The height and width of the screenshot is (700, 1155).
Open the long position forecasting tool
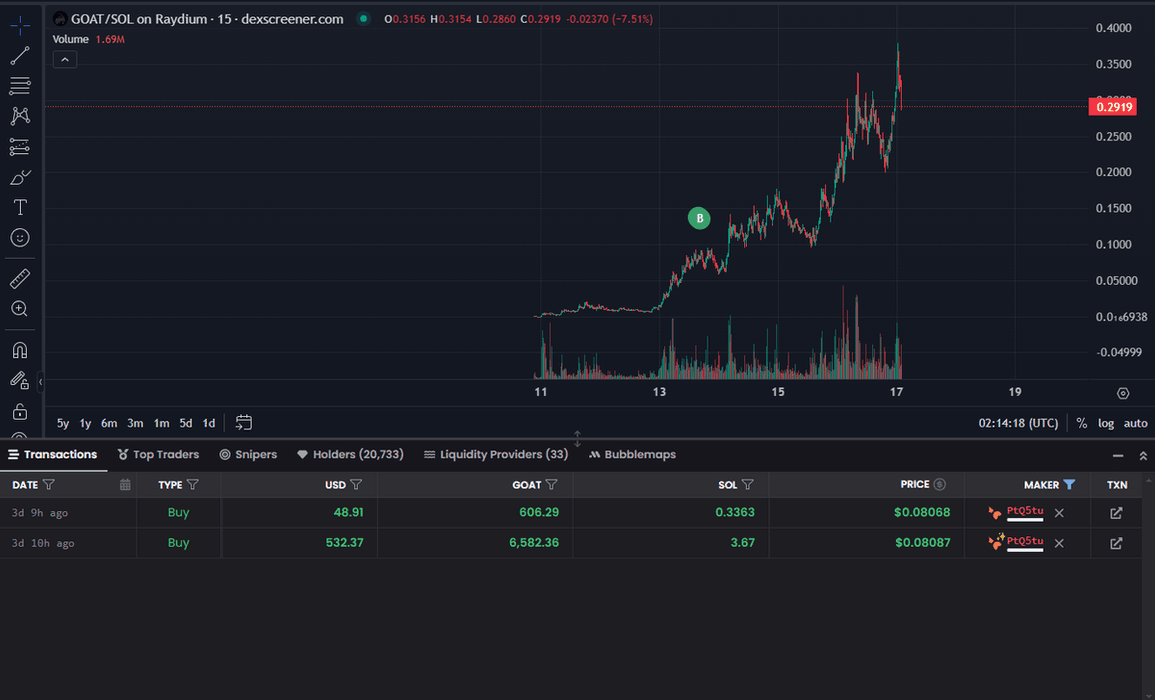[20, 147]
